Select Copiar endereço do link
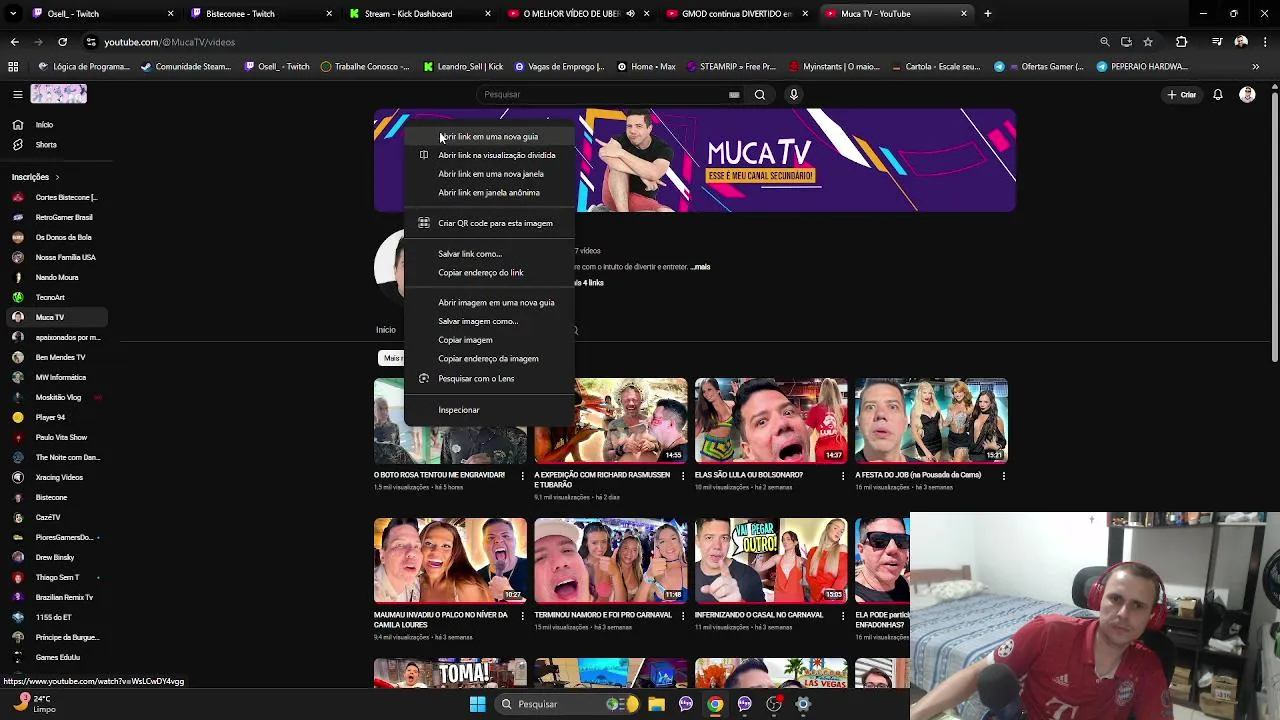This screenshot has height=720, width=1280. coord(489,273)
